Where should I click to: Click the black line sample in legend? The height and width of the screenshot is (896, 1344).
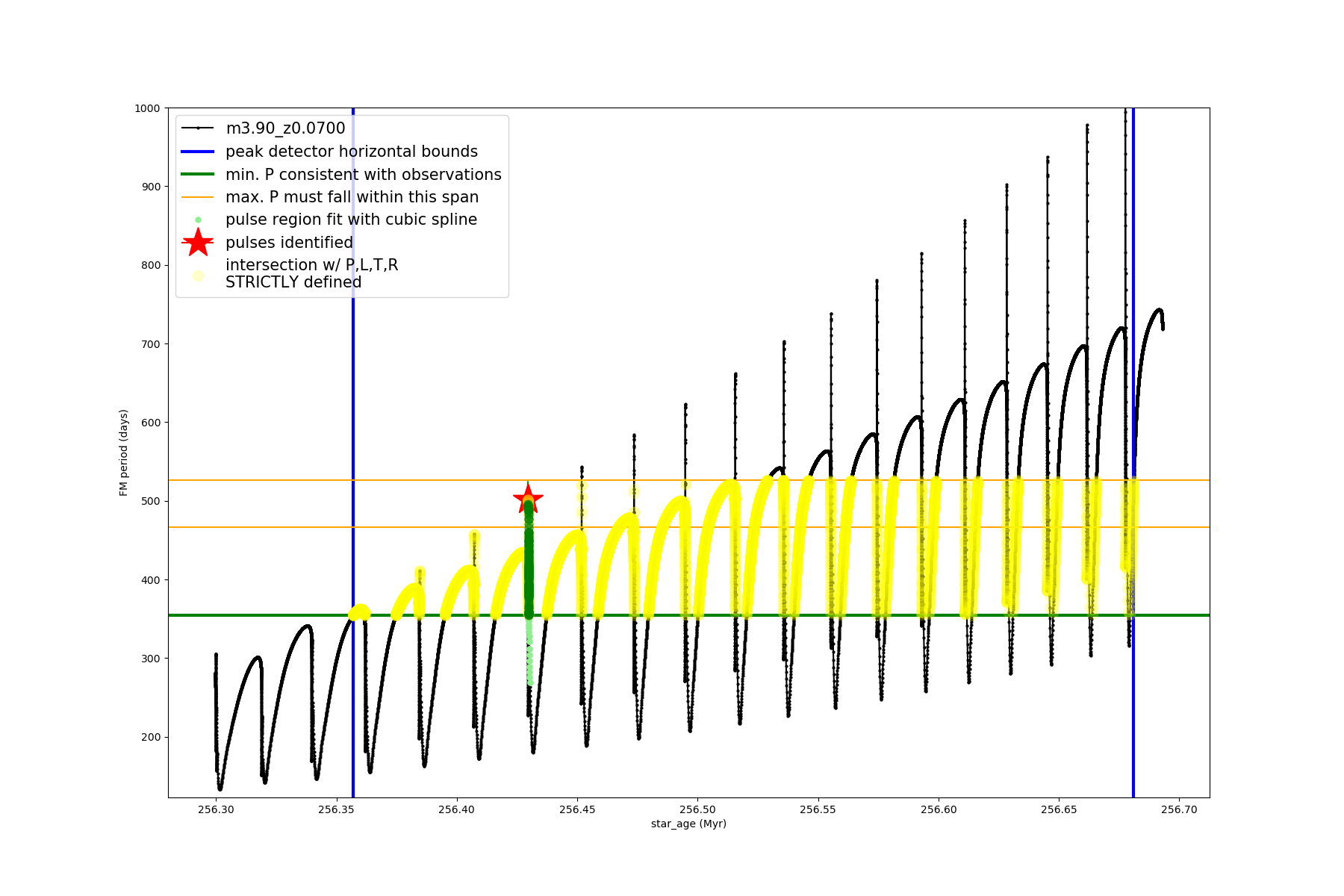tap(198, 128)
